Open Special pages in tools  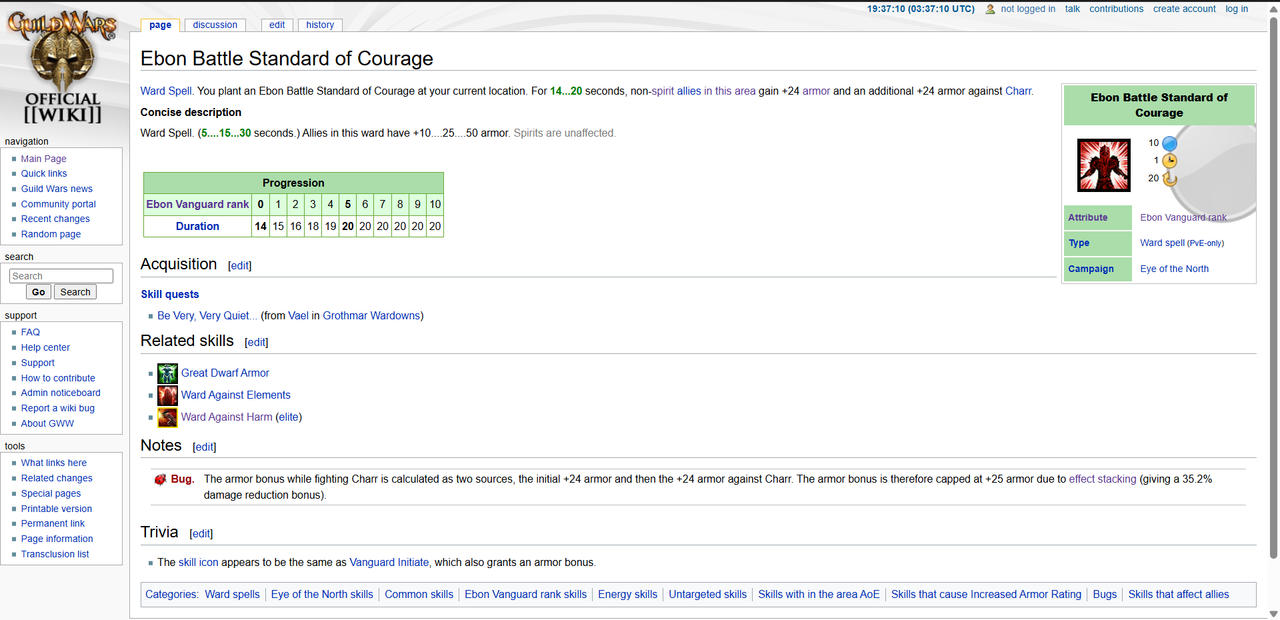tap(51, 494)
